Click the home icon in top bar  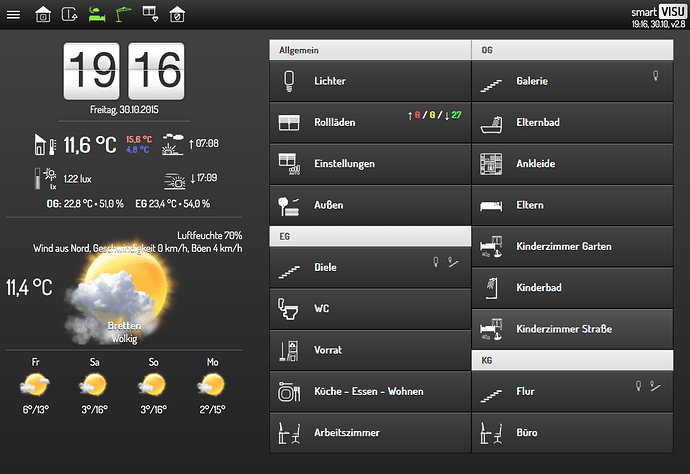pyautogui.click(x=43, y=15)
